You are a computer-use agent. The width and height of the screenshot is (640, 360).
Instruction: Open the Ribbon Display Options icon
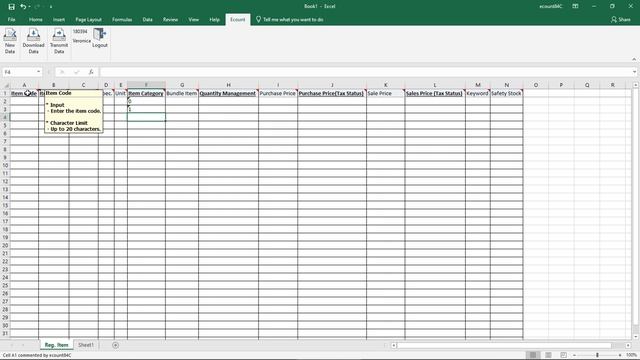[575, 7]
